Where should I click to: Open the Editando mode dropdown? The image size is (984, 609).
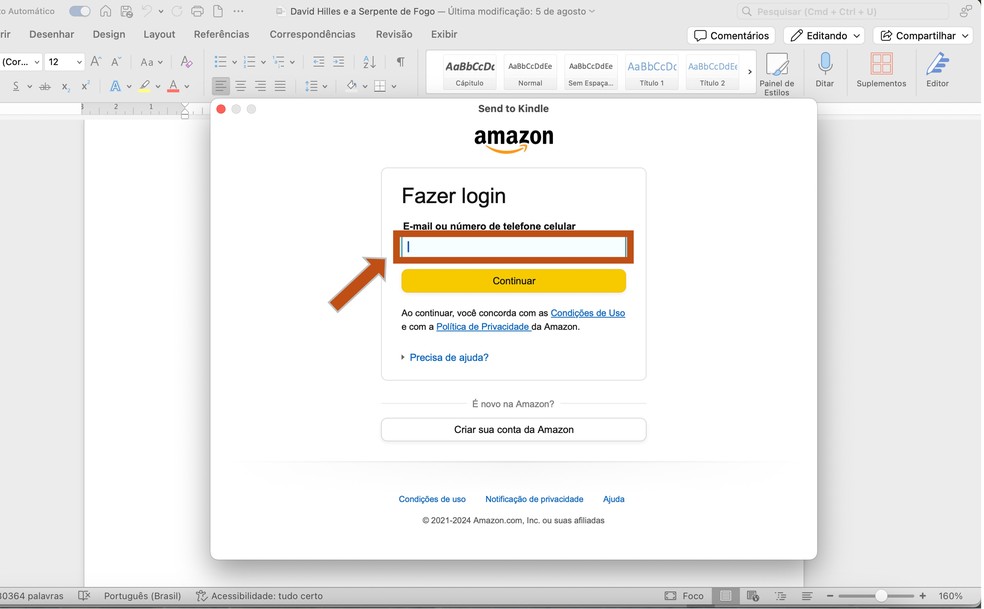click(x=824, y=36)
